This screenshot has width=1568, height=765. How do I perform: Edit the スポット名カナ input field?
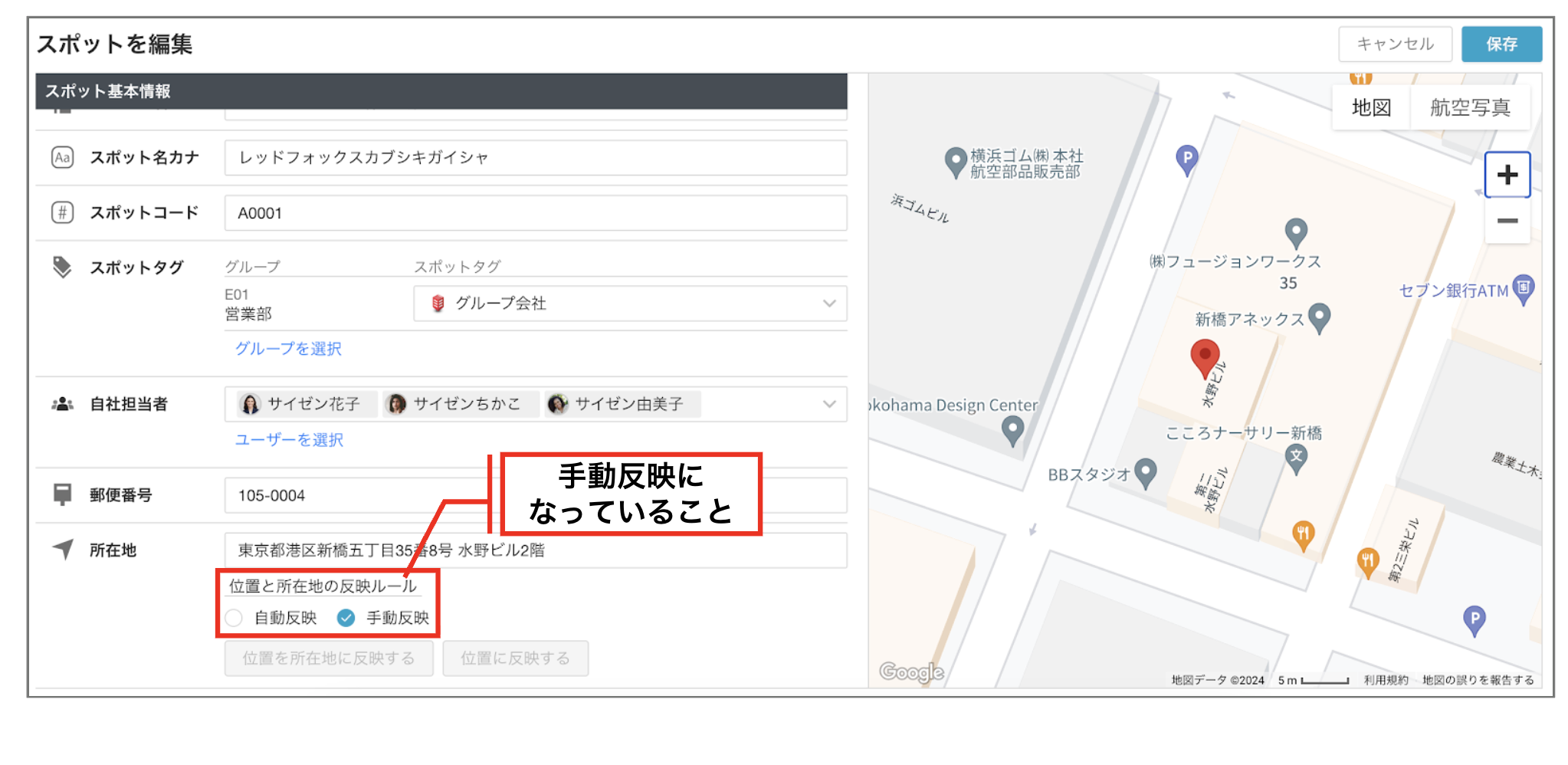pos(536,157)
